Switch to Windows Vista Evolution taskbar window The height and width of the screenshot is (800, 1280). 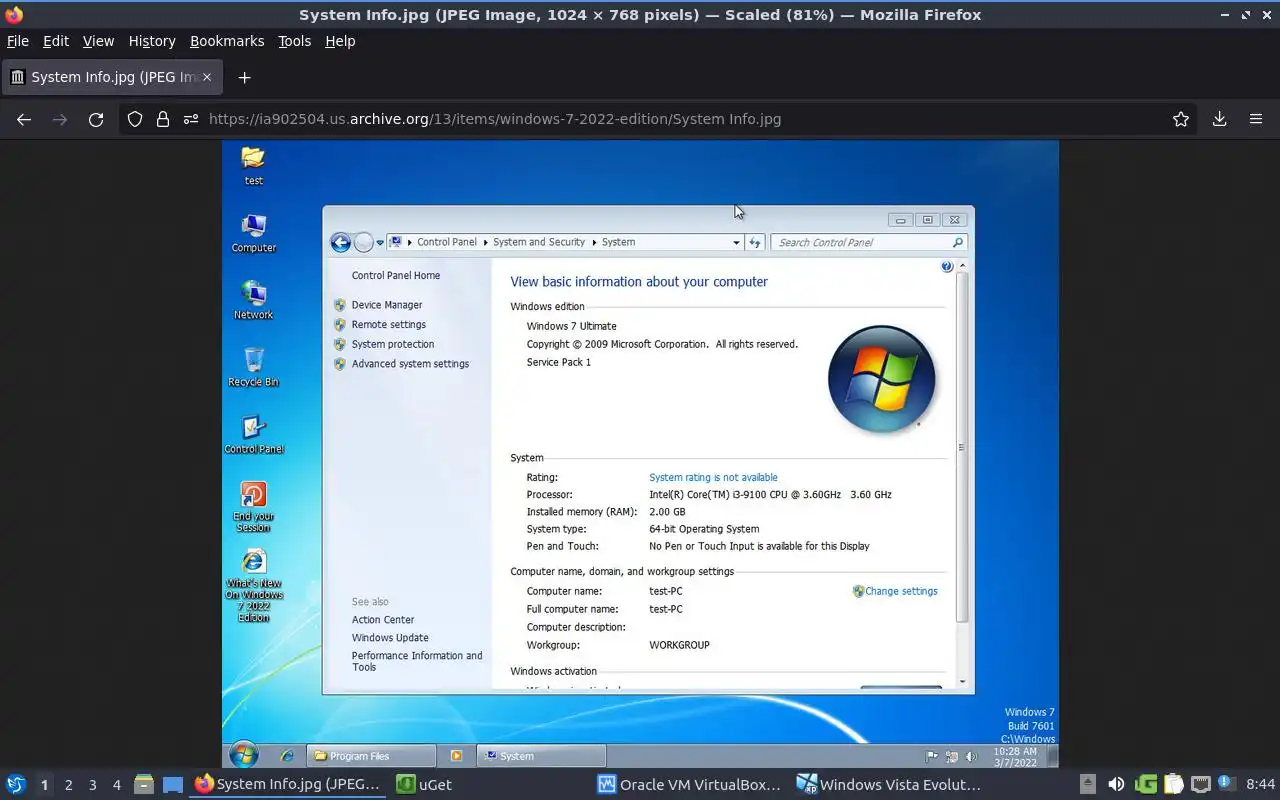click(889, 785)
